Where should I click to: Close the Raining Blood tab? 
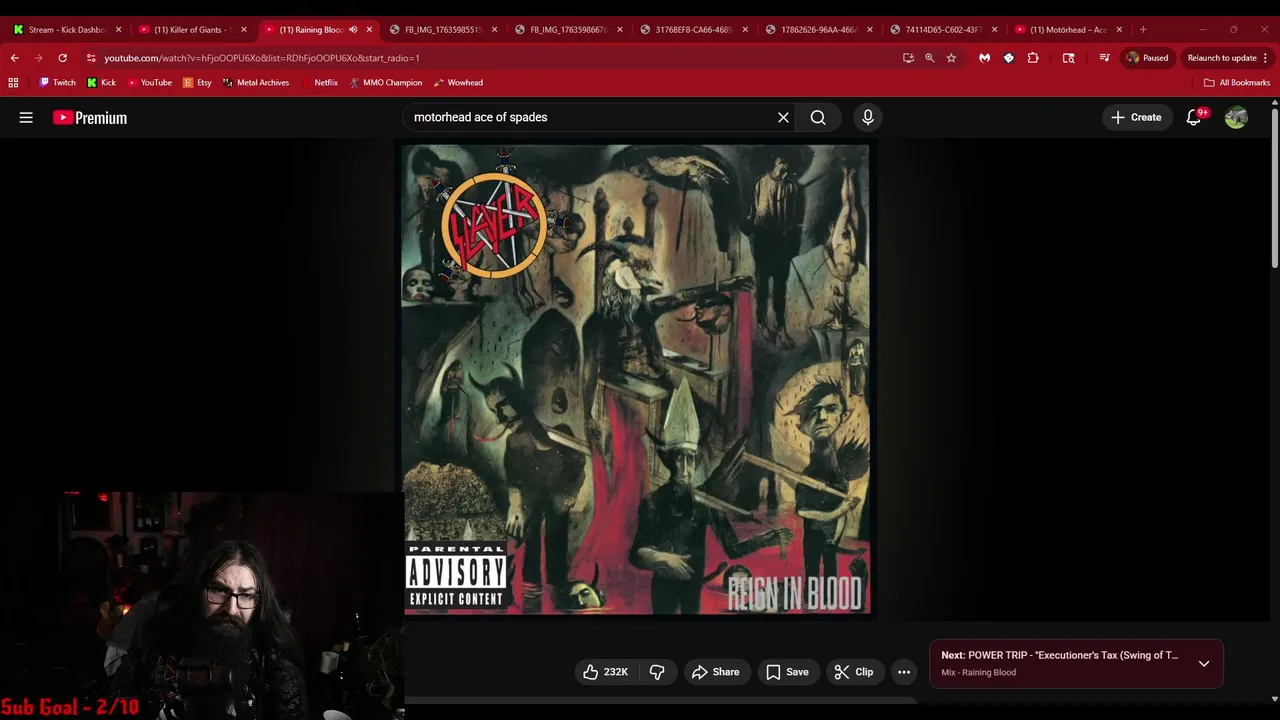coord(369,30)
